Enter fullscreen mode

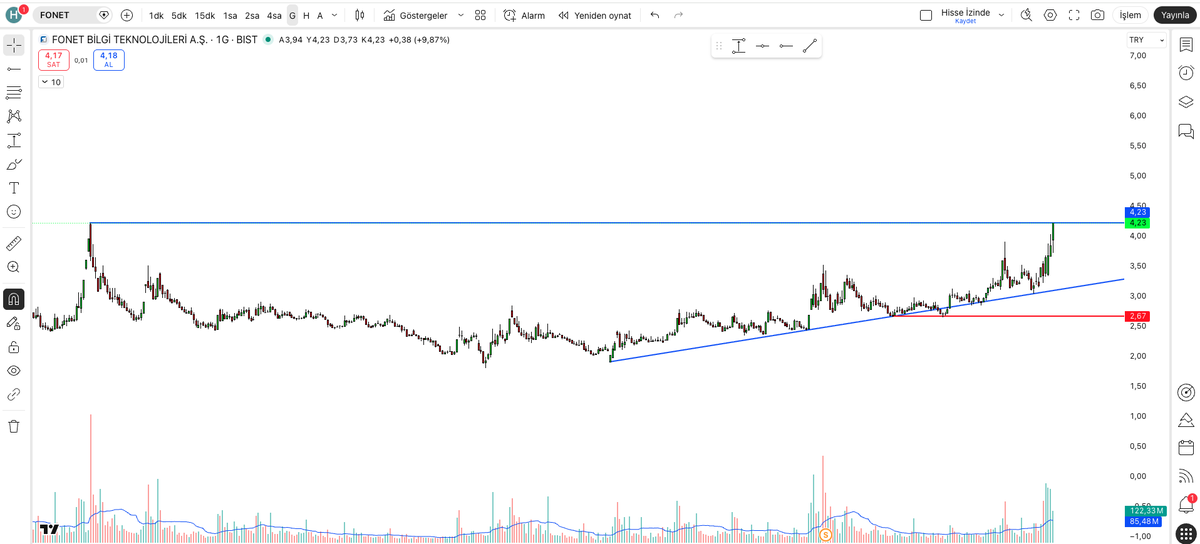tap(1074, 15)
